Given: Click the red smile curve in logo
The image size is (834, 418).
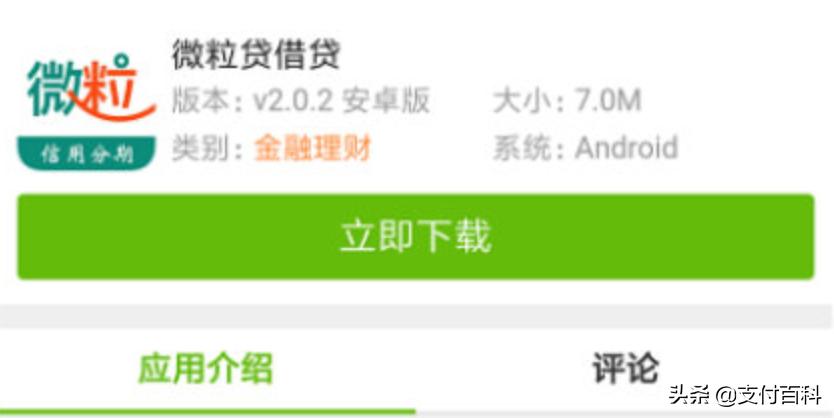Looking at the screenshot, I should coord(120,112).
